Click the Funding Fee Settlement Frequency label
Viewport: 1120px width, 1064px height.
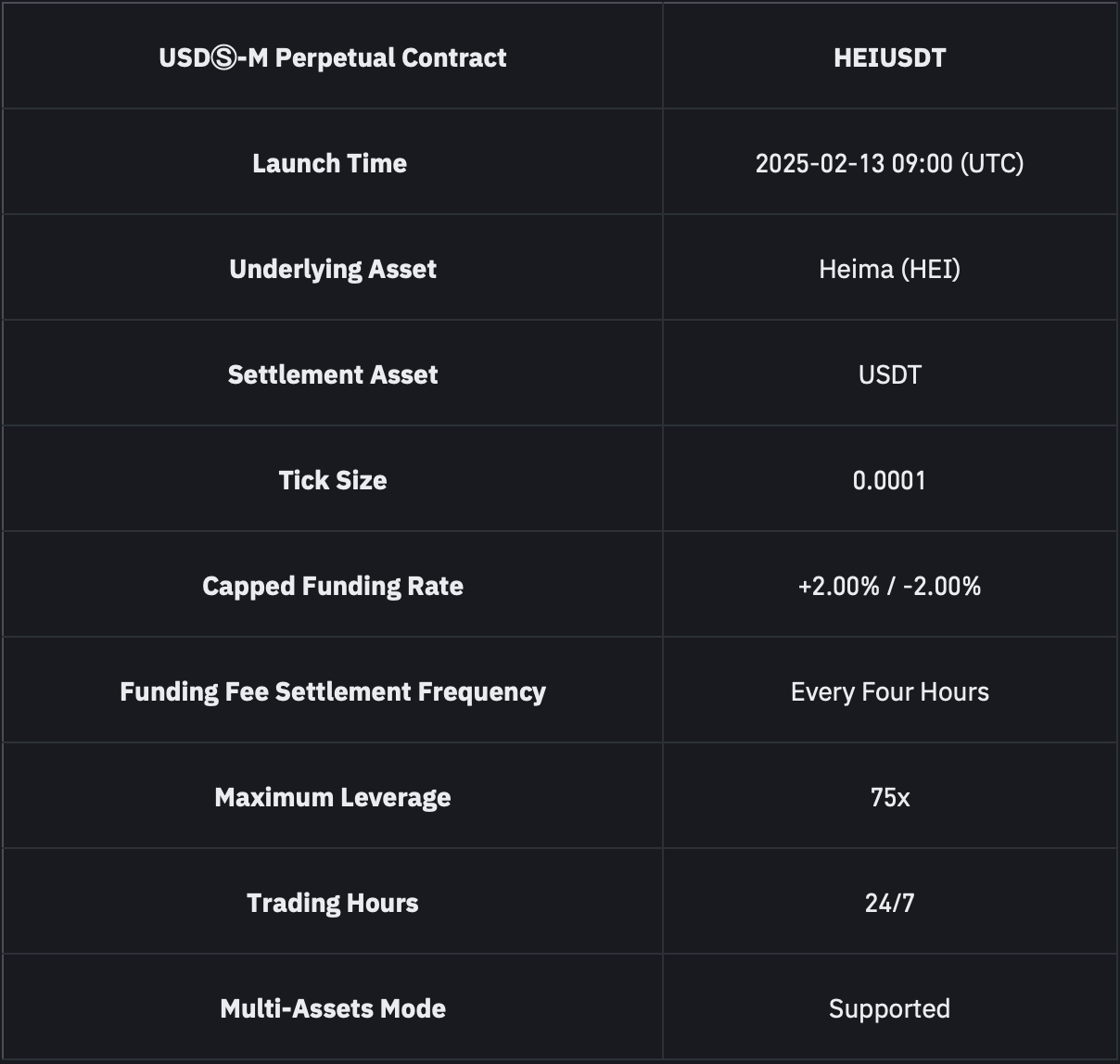(x=333, y=691)
